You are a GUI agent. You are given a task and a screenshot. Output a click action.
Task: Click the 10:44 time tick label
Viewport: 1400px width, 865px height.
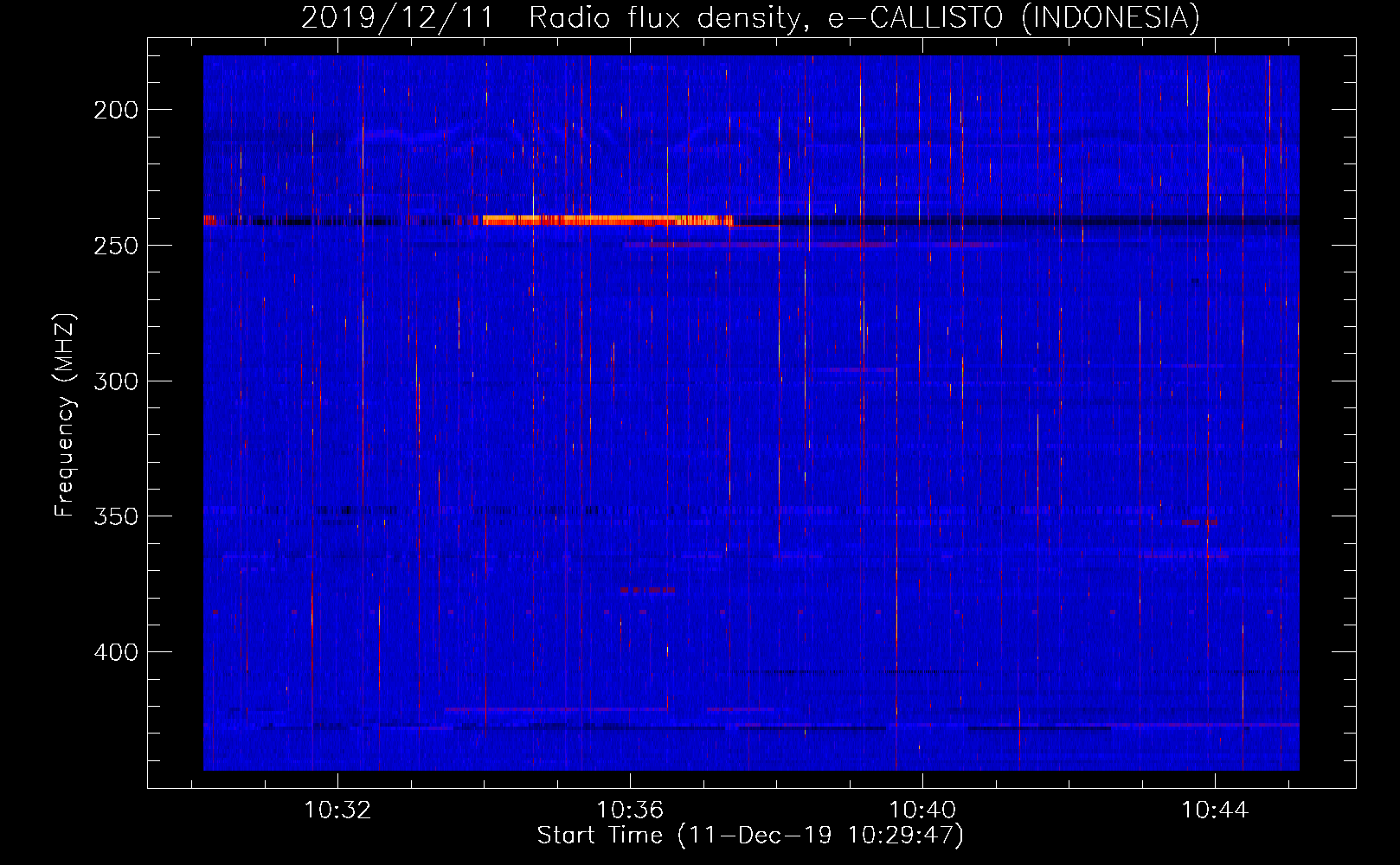[x=1215, y=810]
